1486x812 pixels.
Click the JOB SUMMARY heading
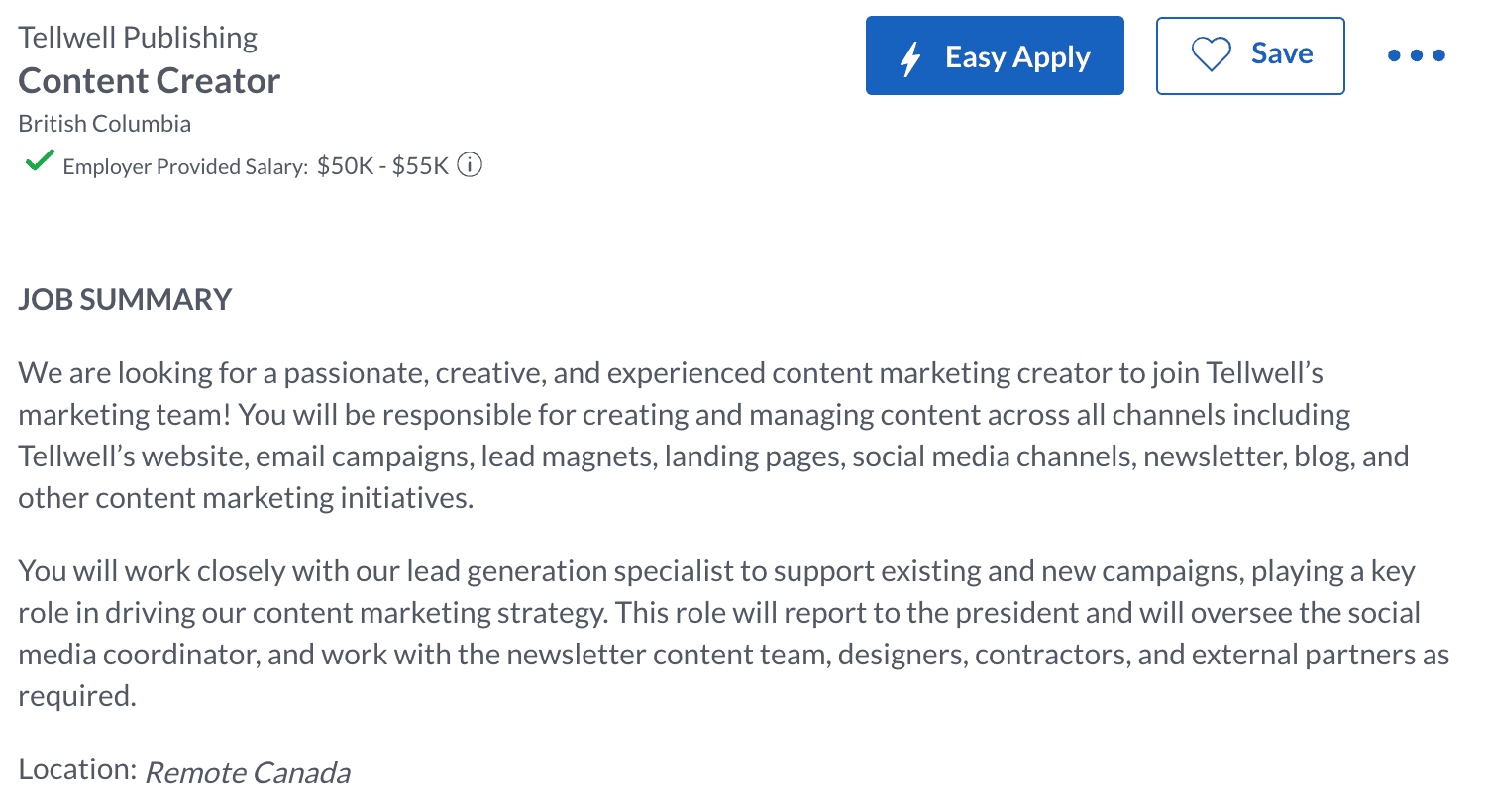[125, 299]
